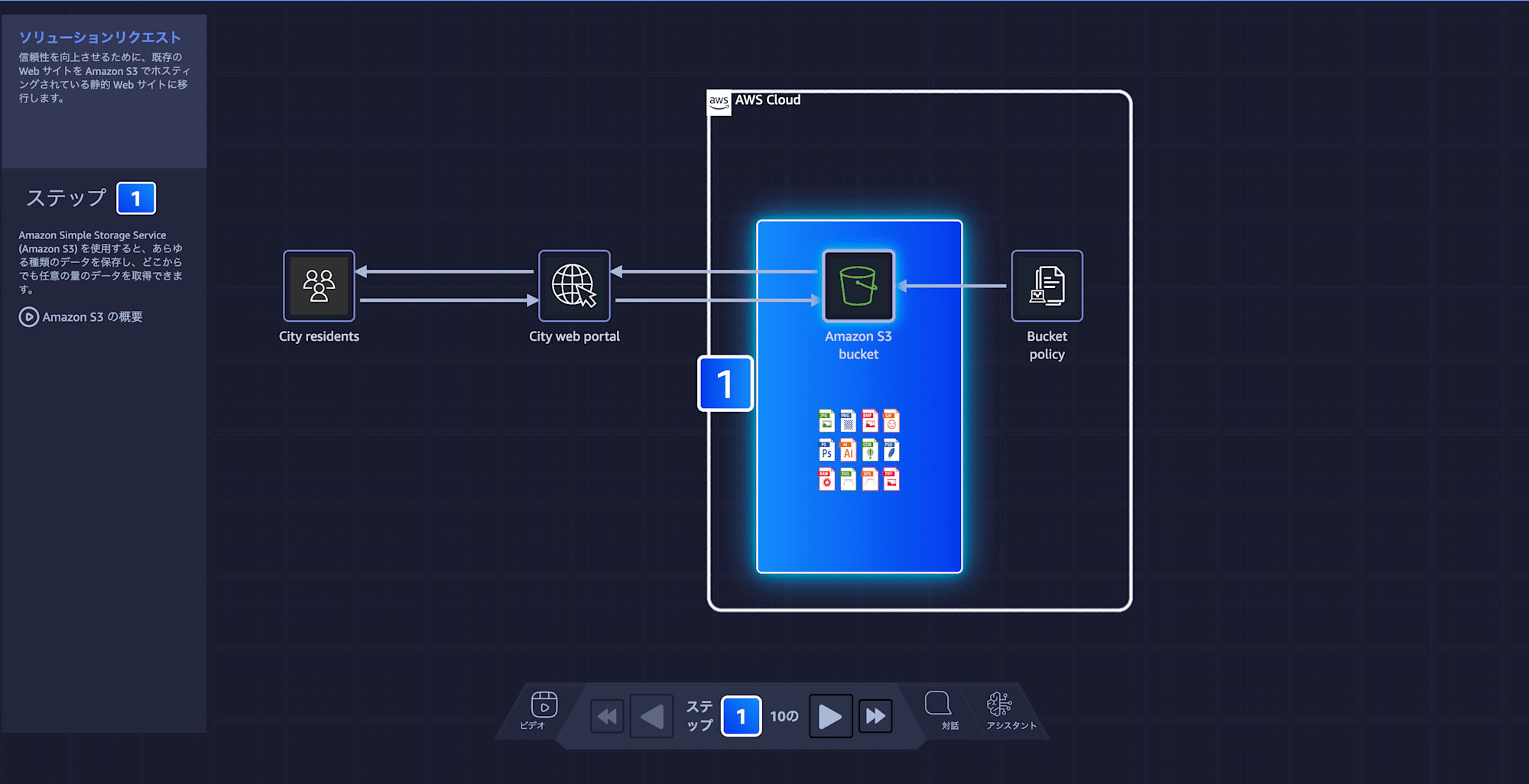Select the City web portal globe icon
The width and height of the screenshot is (1529, 784).
pyautogui.click(x=574, y=286)
